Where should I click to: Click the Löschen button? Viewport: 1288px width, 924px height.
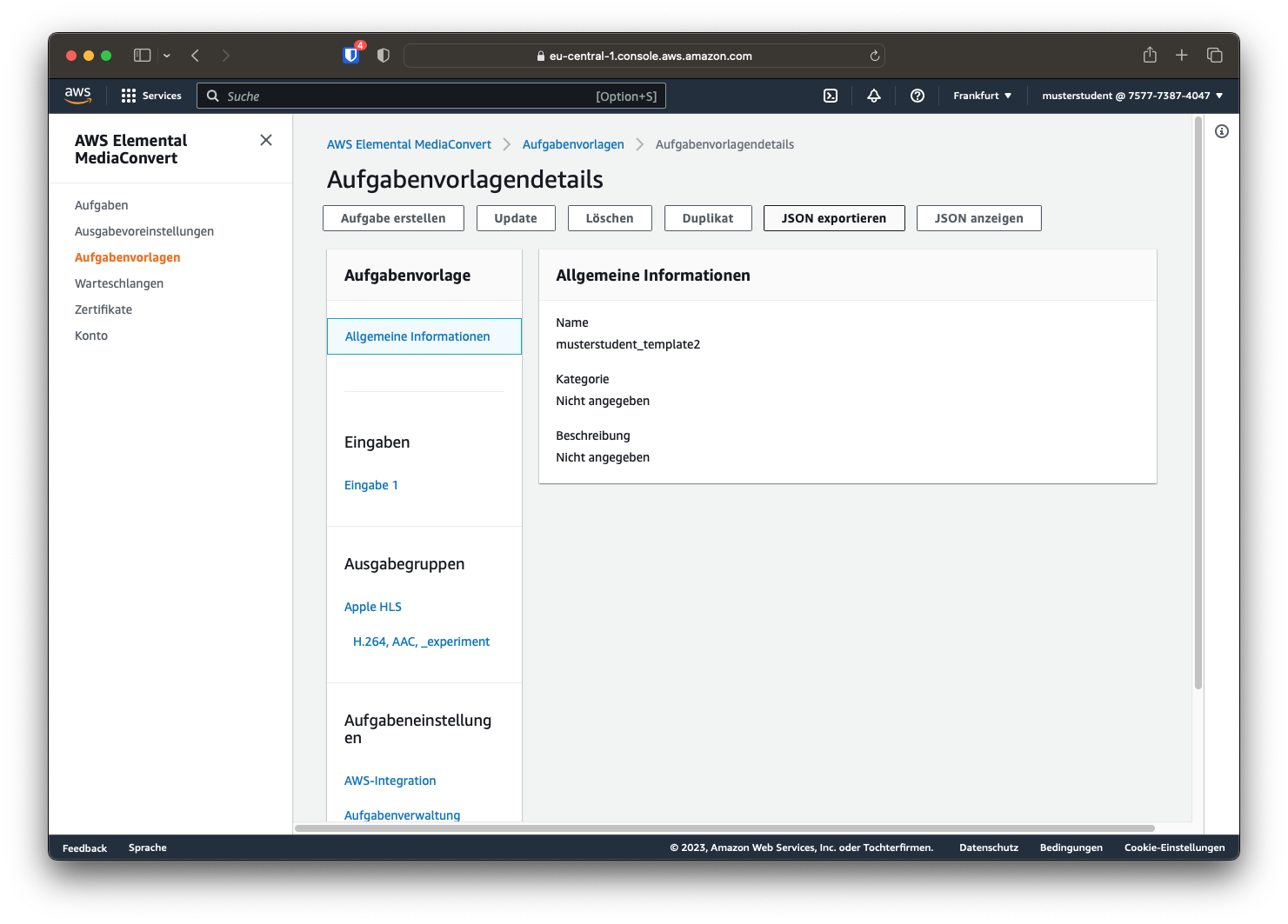click(610, 218)
